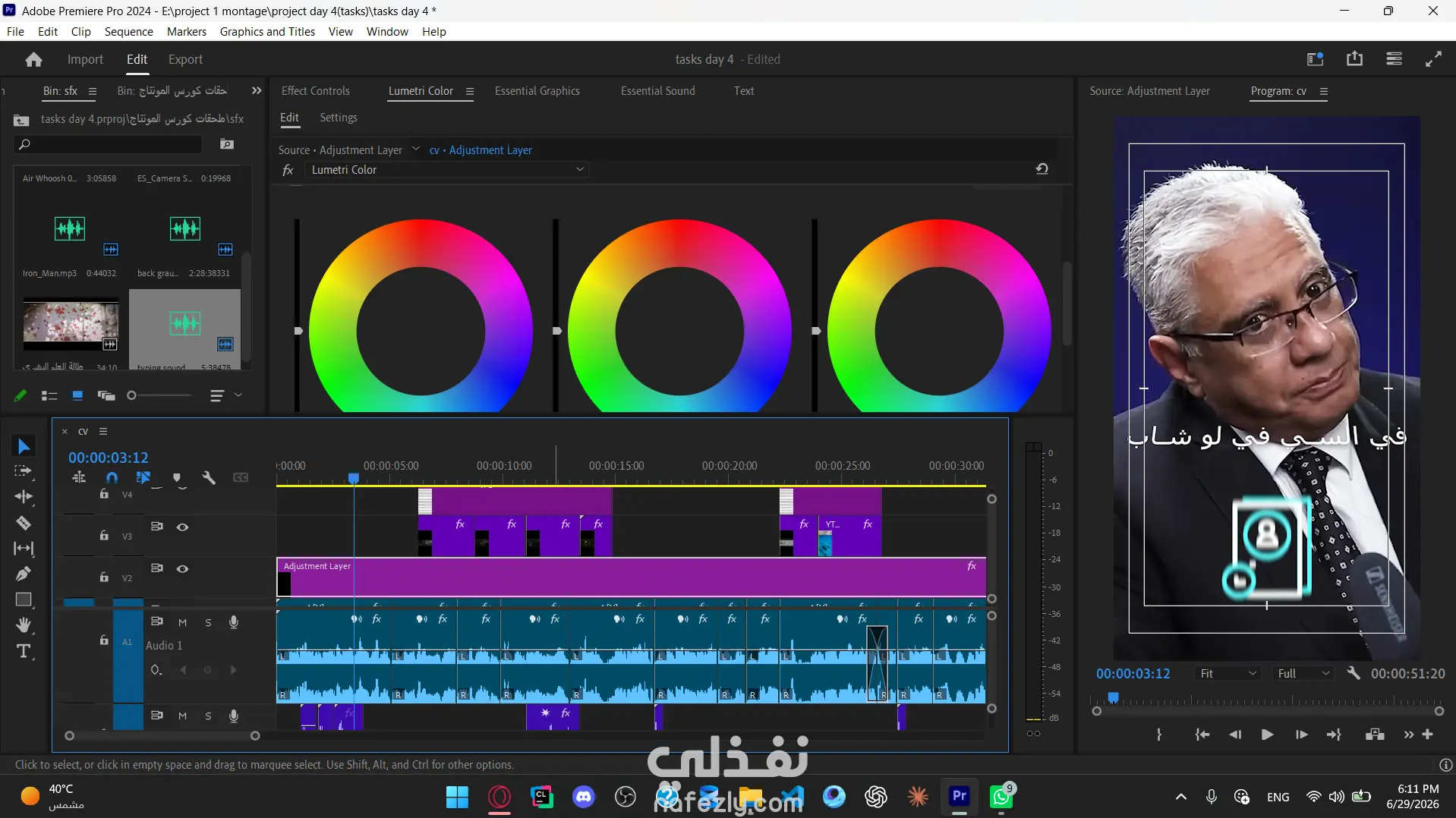
Task: Open the Markers menu
Action: [x=187, y=32]
